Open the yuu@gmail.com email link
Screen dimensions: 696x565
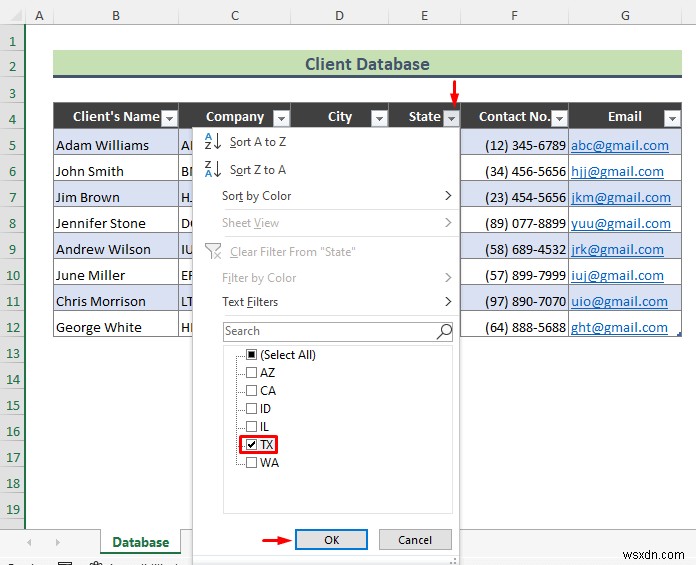point(621,223)
